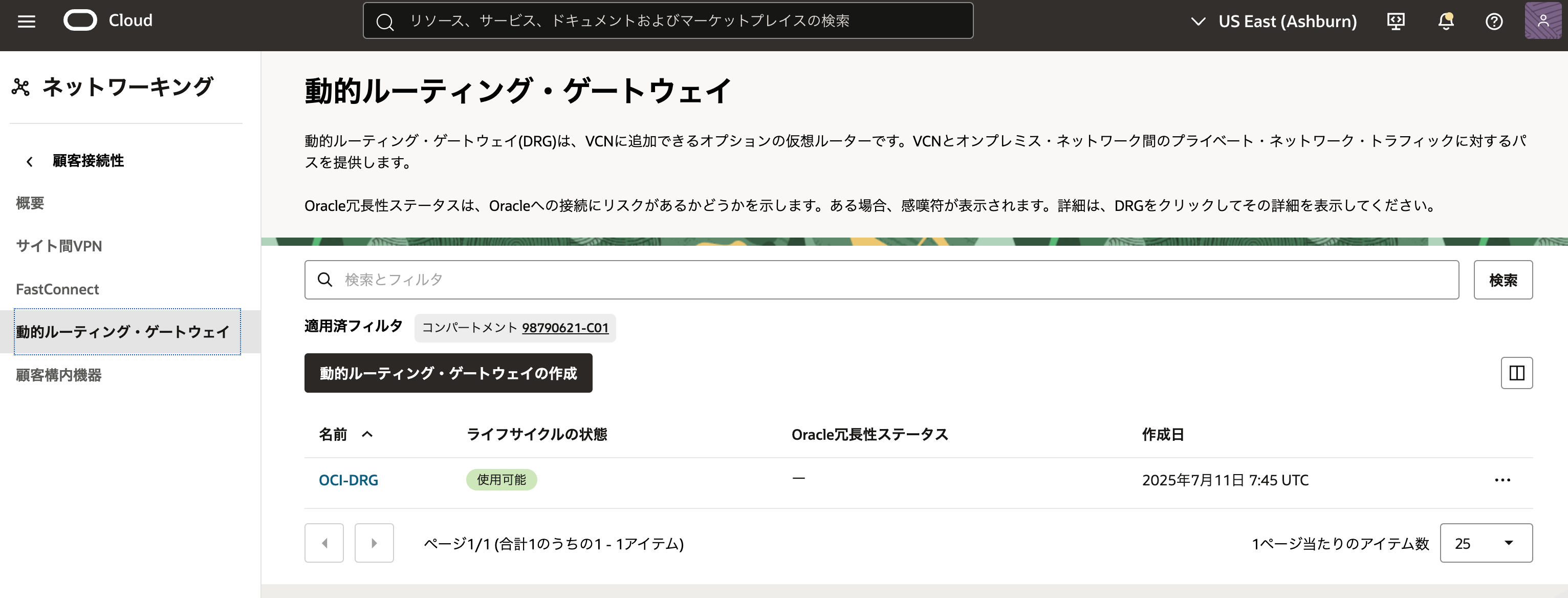Screen dimensions: 1568x598
Task: Click 動的ルーティング・ゲートウェイの作成 button
Action: click(x=448, y=373)
